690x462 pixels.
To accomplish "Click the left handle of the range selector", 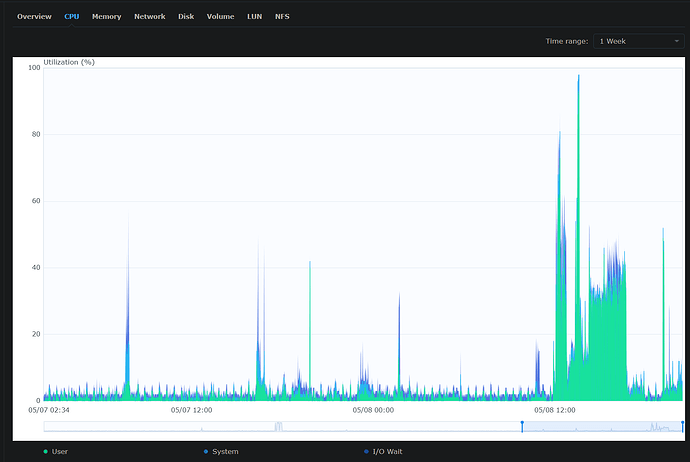I will click(x=522, y=426).
